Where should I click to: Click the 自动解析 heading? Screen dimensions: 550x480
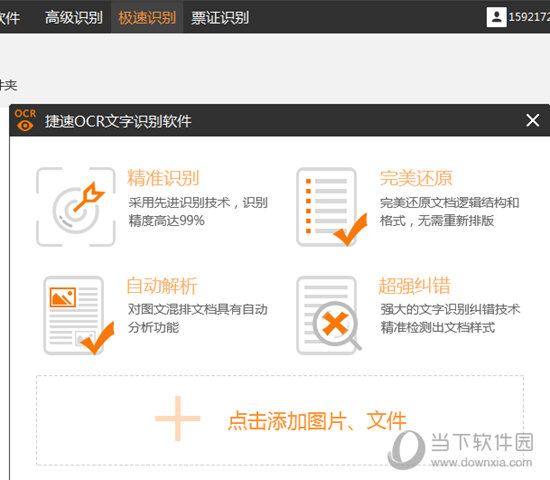point(162,285)
